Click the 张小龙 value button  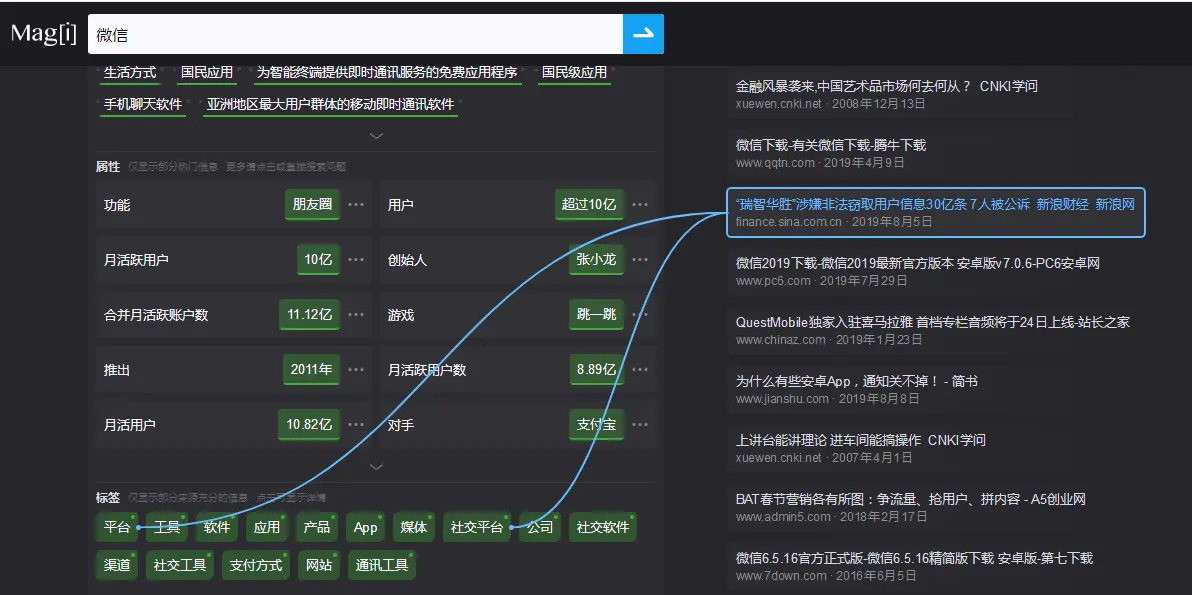pos(596,260)
